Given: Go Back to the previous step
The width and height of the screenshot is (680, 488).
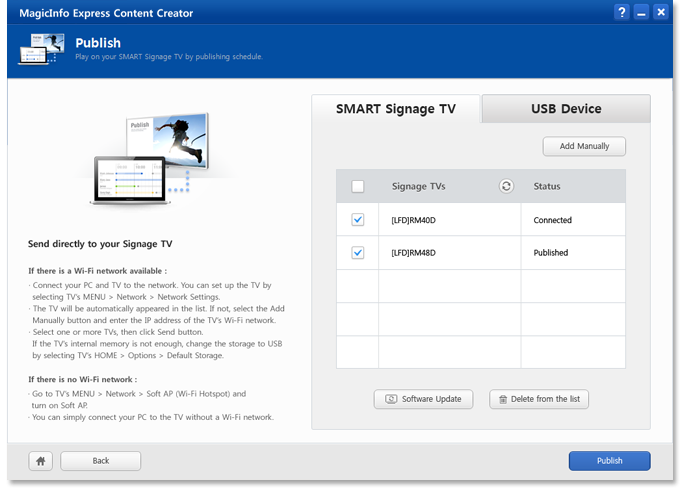Looking at the screenshot, I should [x=101, y=461].
